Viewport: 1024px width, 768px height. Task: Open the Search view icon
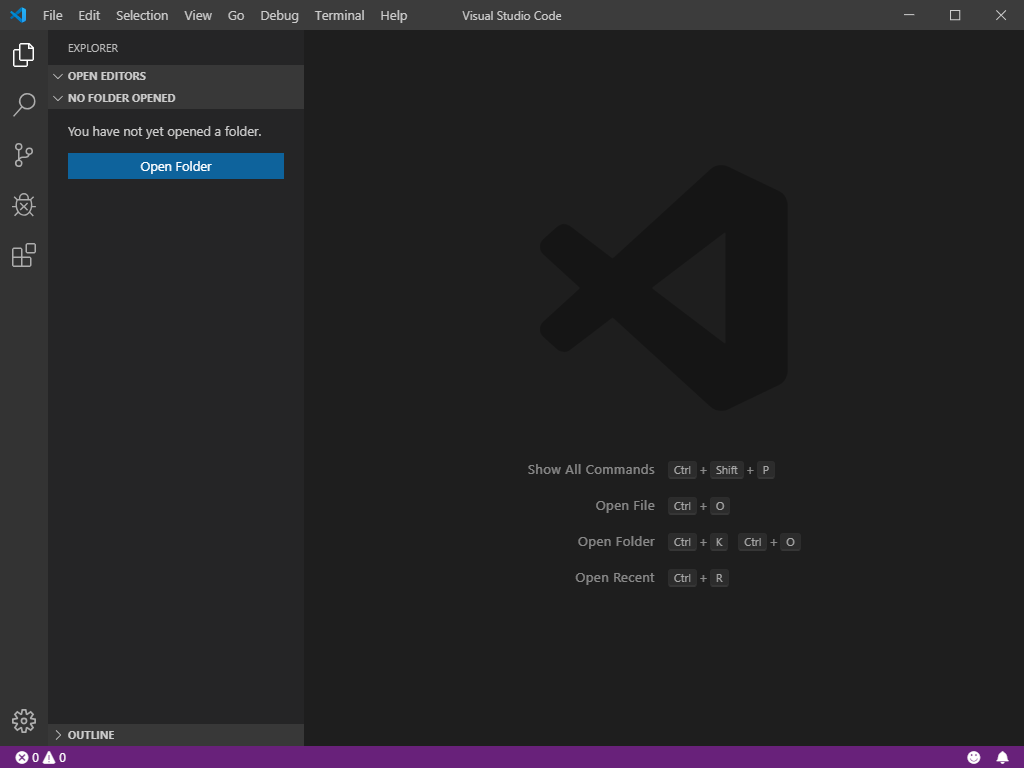click(x=24, y=104)
